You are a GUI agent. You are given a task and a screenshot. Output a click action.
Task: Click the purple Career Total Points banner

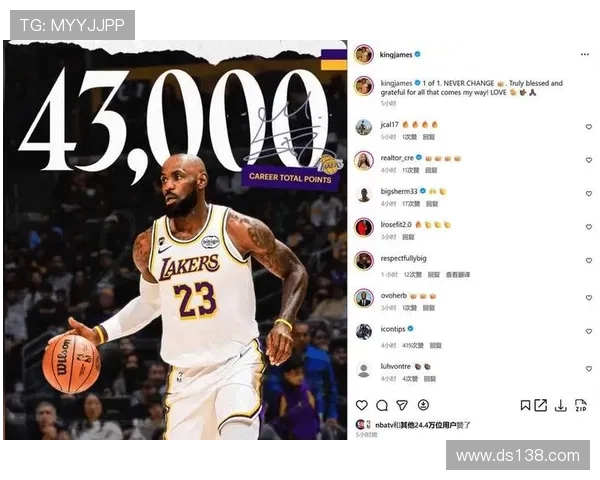(x=290, y=178)
